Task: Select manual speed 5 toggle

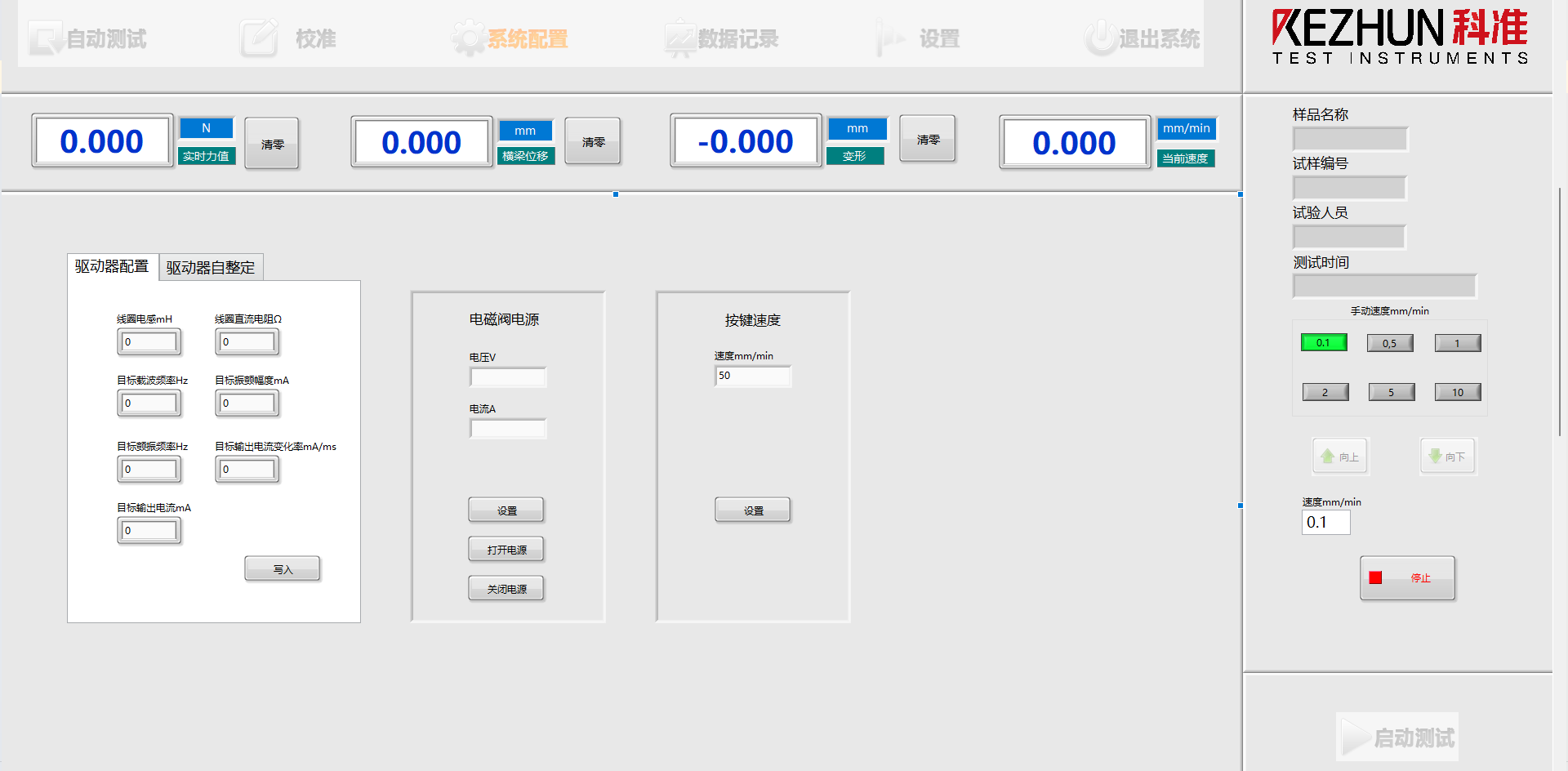Action: [x=1392, y=392]
